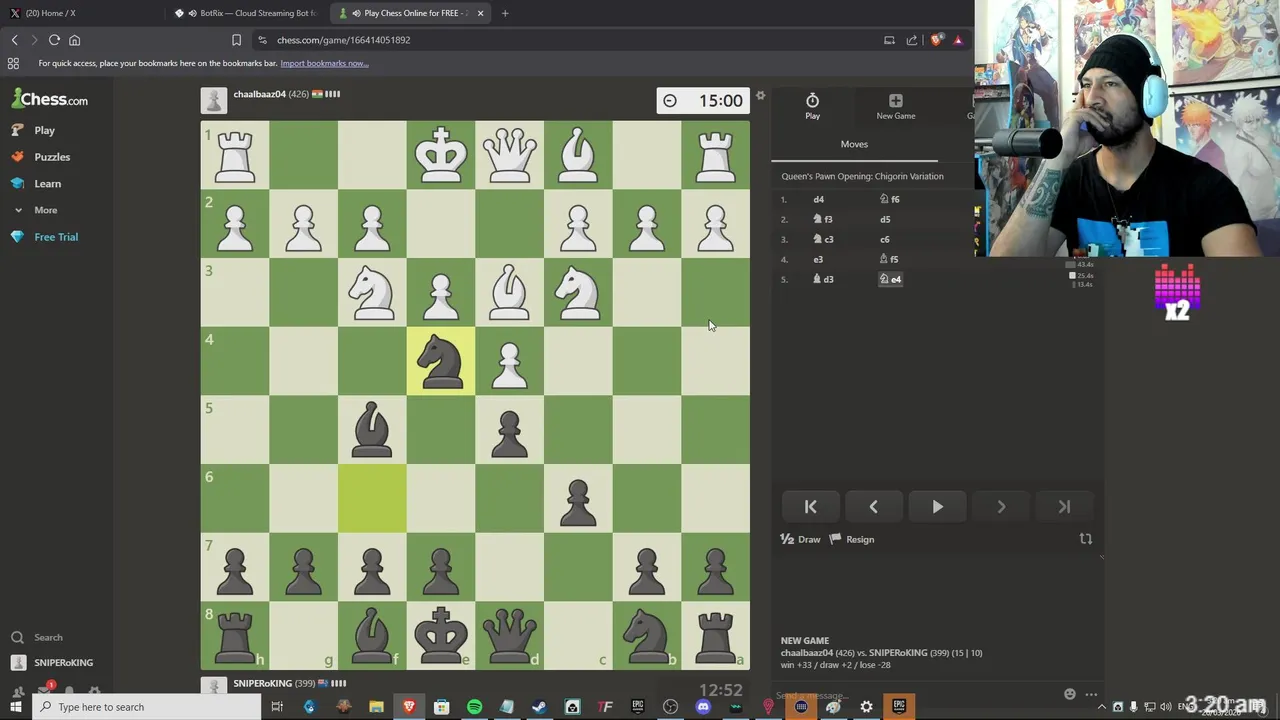Click the opponent's 15:00 clock

703,100
